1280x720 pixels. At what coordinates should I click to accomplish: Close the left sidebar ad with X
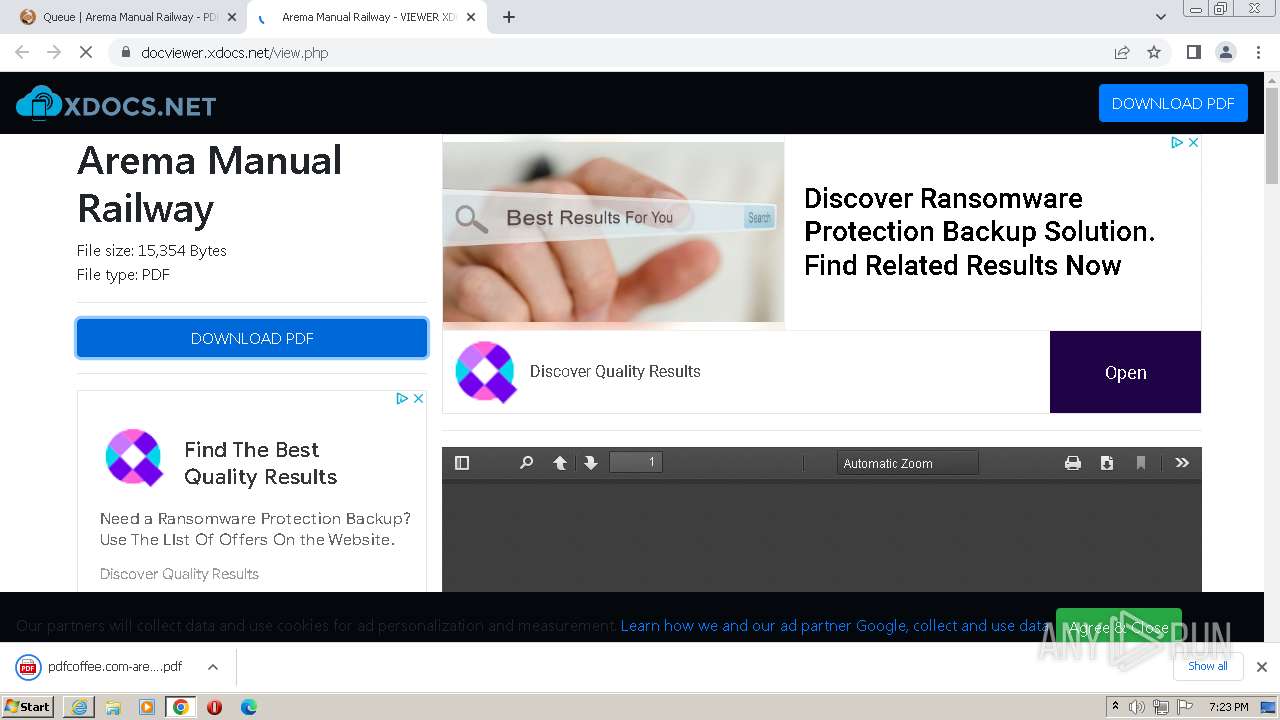[x=419, y=398]
